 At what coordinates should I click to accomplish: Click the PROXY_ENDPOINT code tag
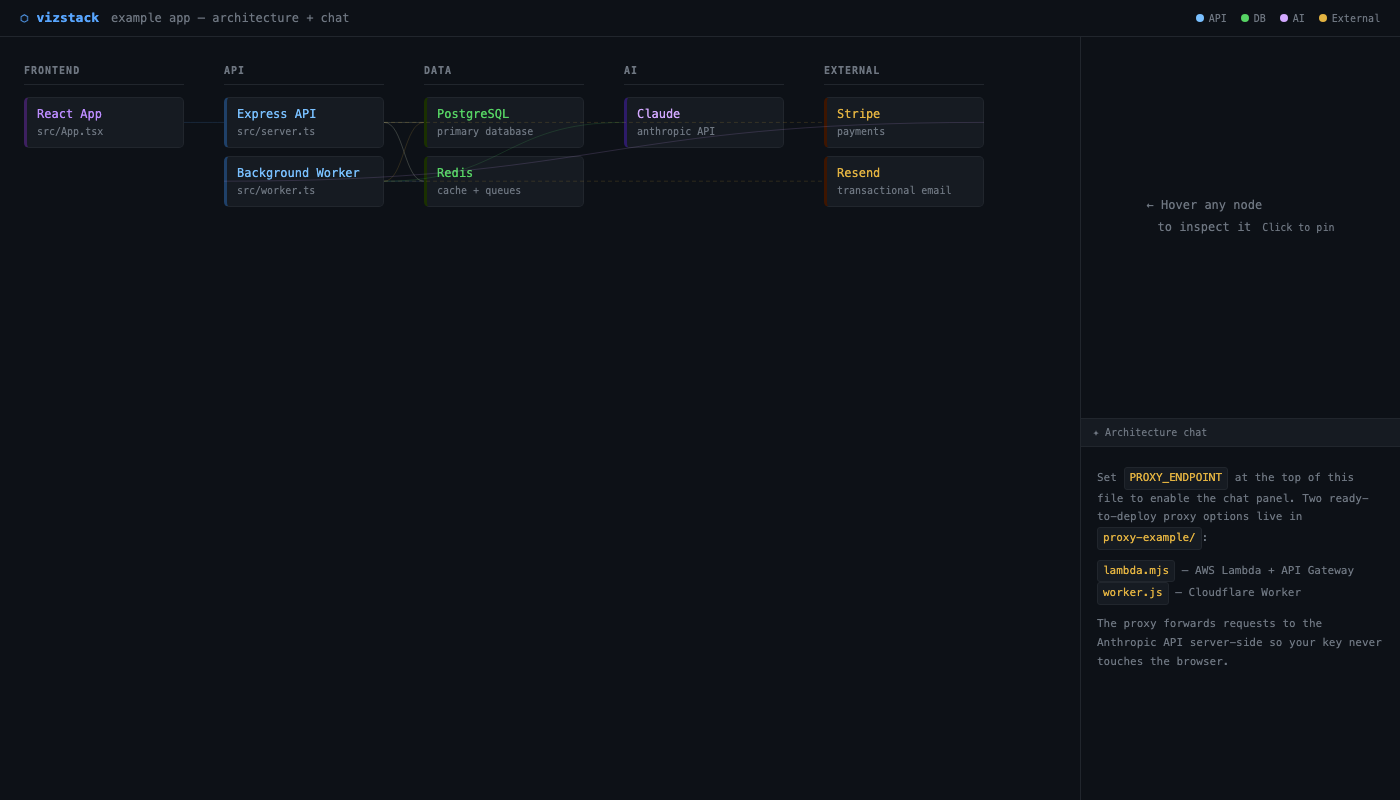[1176, 478]
